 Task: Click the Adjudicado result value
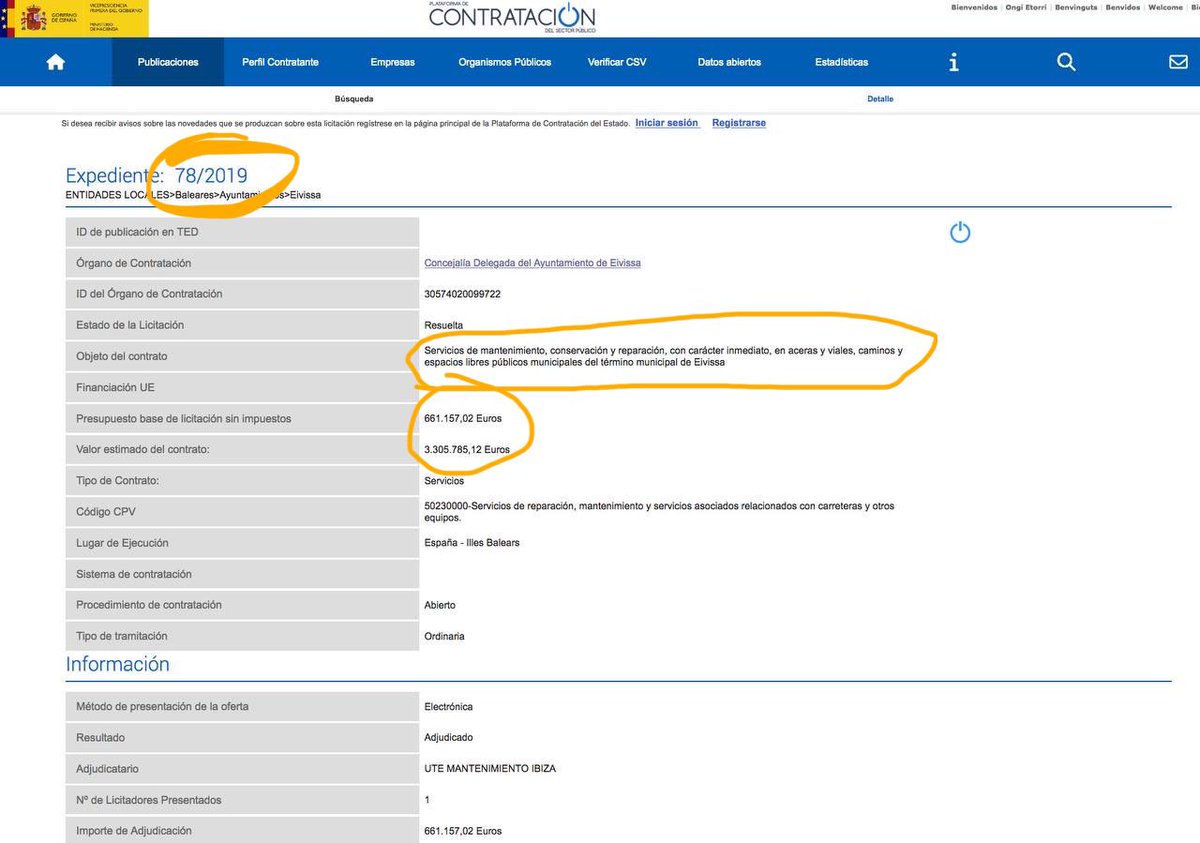(x=449, y=737)
